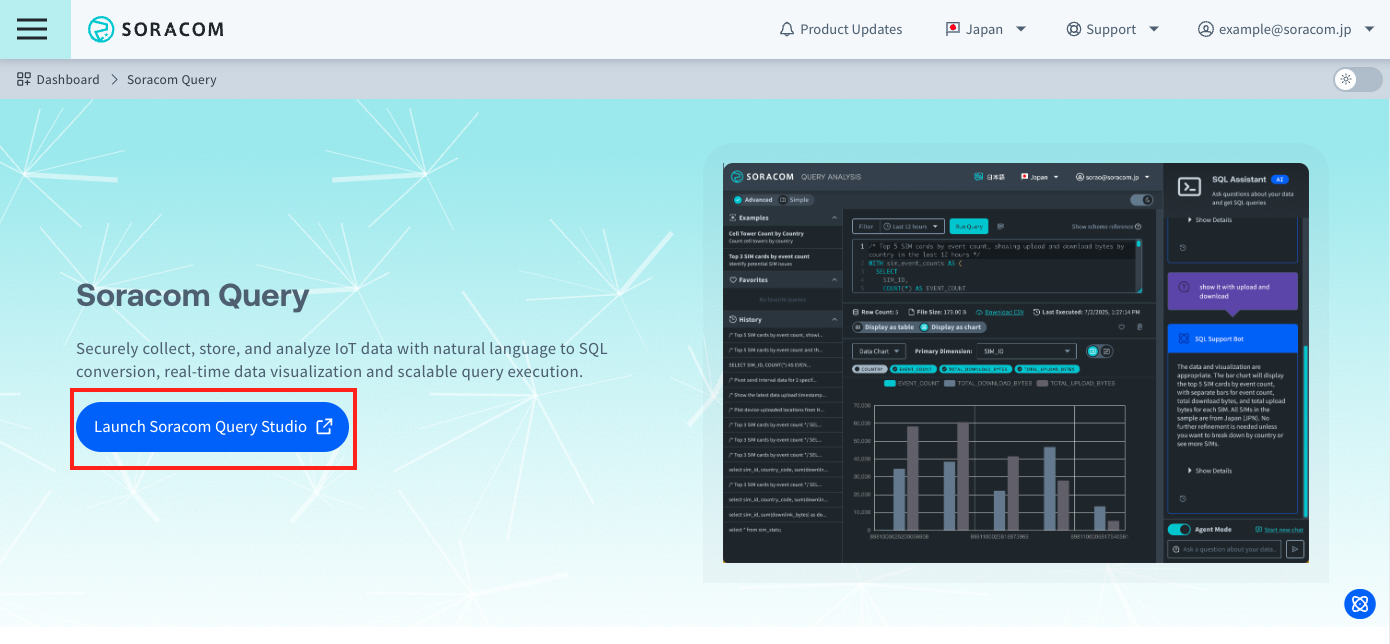Click the Product Updates bell icon
This screenshot has width=1390, height=644.
pyautogui.click(x=786, y=29)
